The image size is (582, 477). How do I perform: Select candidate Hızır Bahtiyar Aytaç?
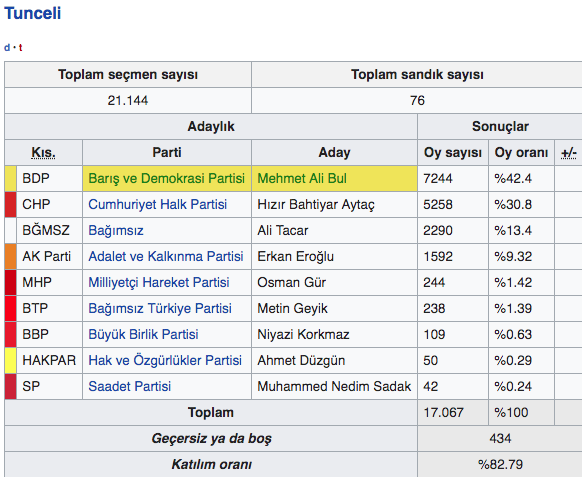(x=316, y=205)
